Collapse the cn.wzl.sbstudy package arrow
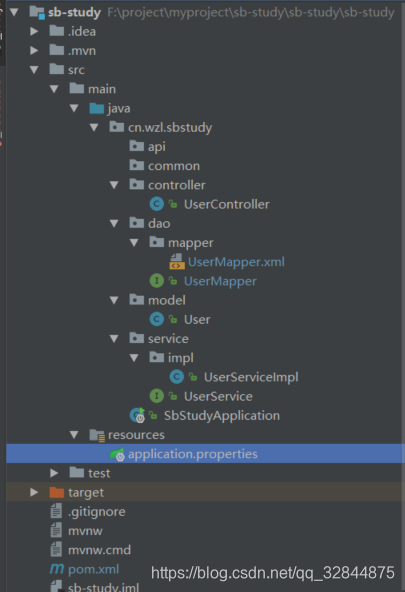 (94, 127)
